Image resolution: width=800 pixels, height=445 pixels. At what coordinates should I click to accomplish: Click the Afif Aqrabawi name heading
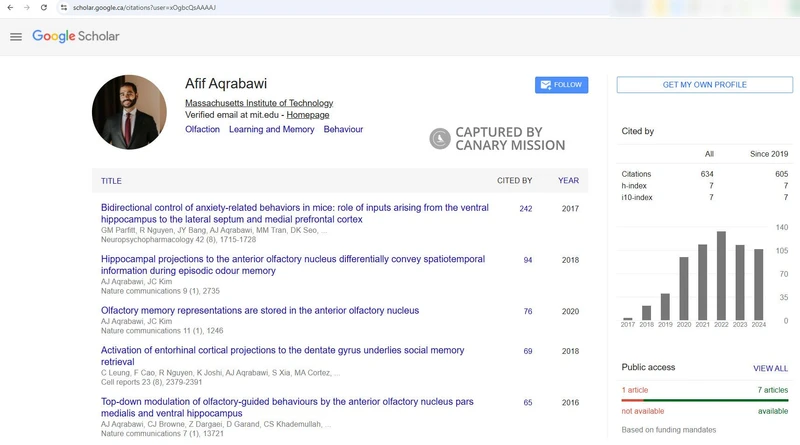click(x=226, y=84)
